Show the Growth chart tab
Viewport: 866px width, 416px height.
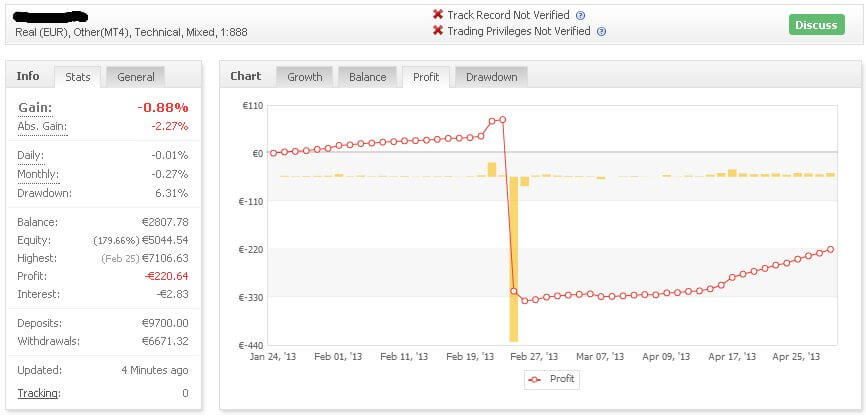click(305, 77)
